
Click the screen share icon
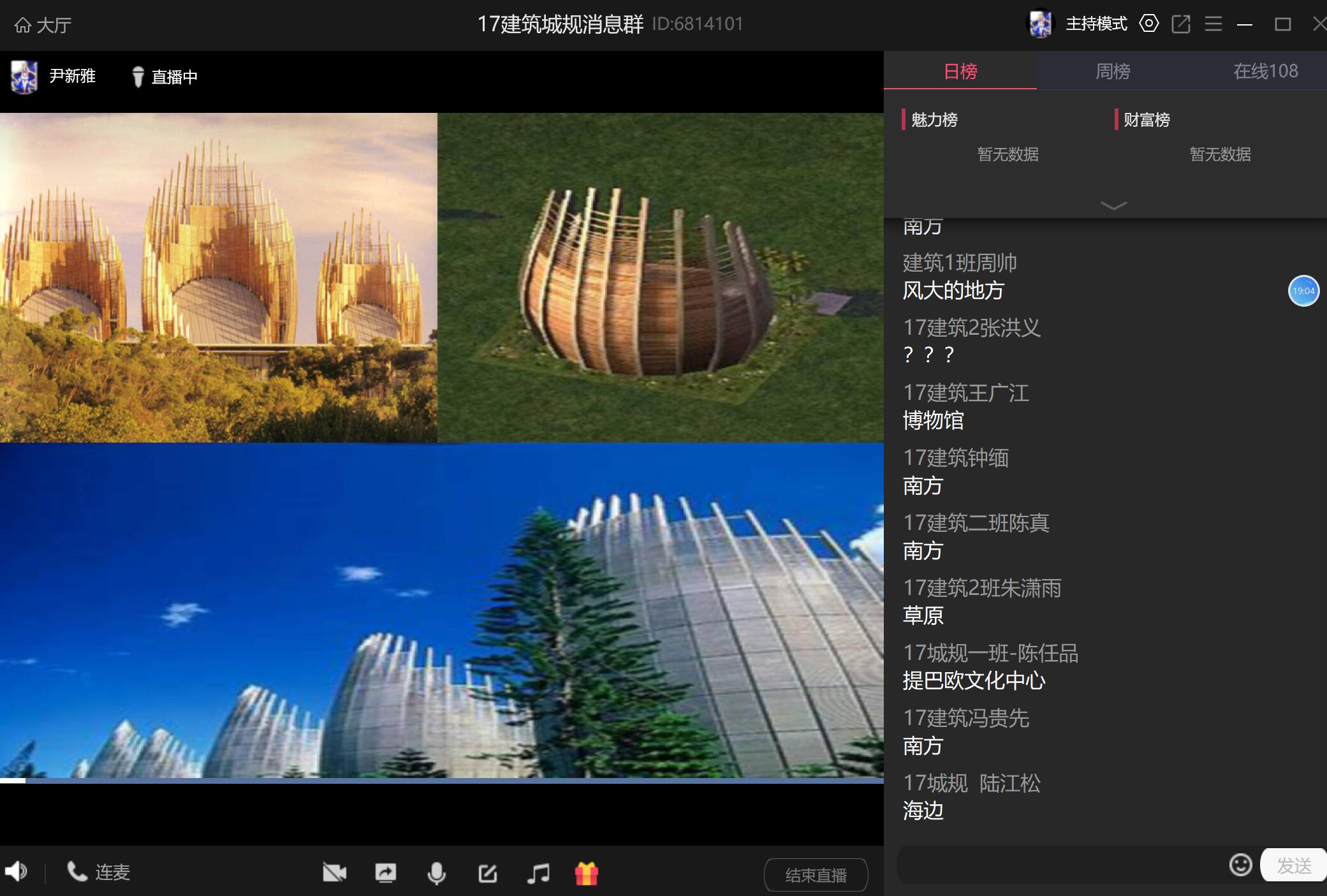(385, 872)
